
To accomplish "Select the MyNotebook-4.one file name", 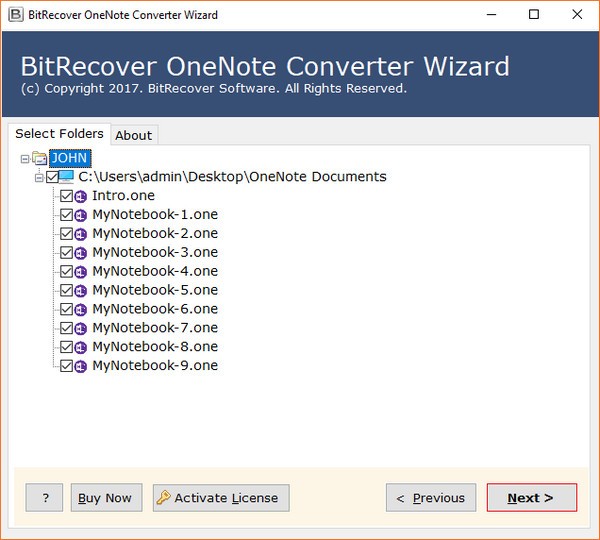I will coord(155,271).
